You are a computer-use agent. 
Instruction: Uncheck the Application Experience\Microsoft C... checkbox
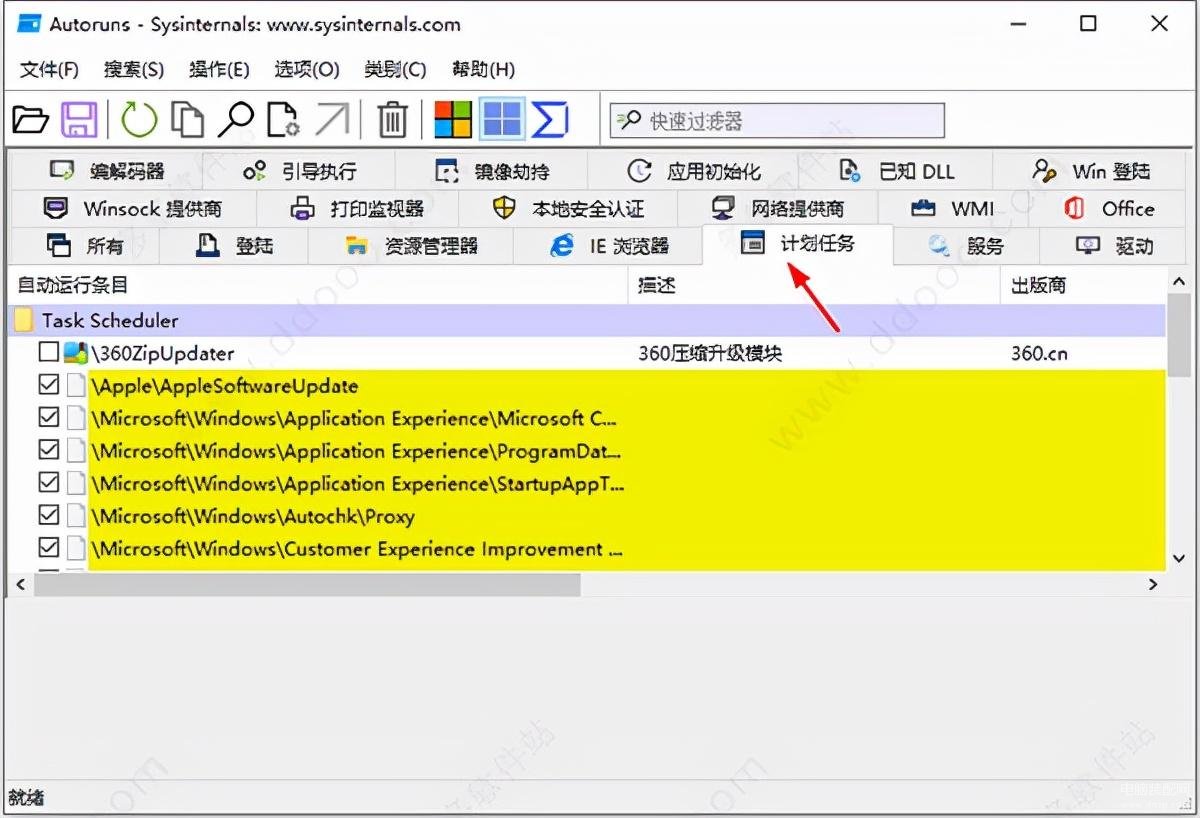coord(48,417)
